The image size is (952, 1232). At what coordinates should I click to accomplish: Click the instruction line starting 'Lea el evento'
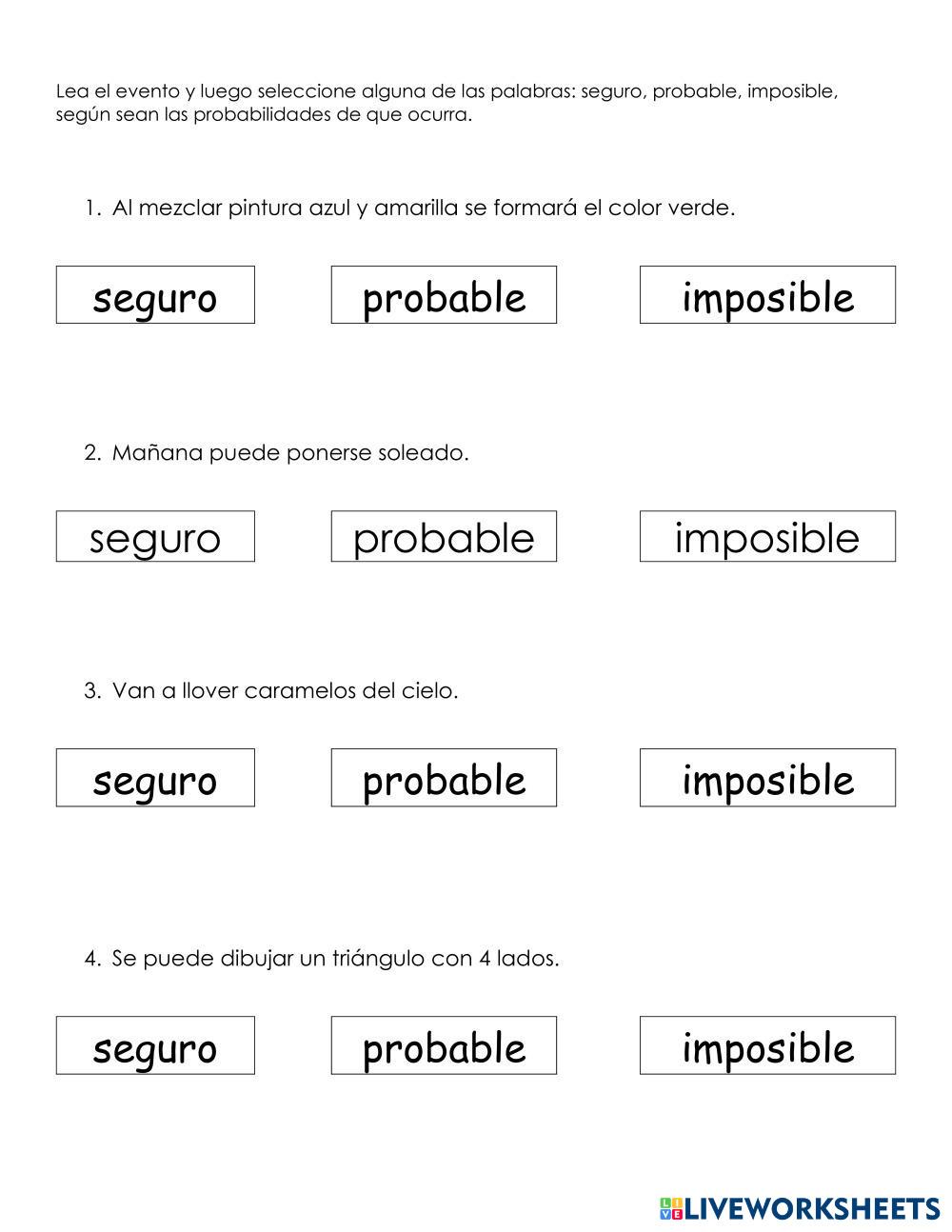(x=446, y=91)
